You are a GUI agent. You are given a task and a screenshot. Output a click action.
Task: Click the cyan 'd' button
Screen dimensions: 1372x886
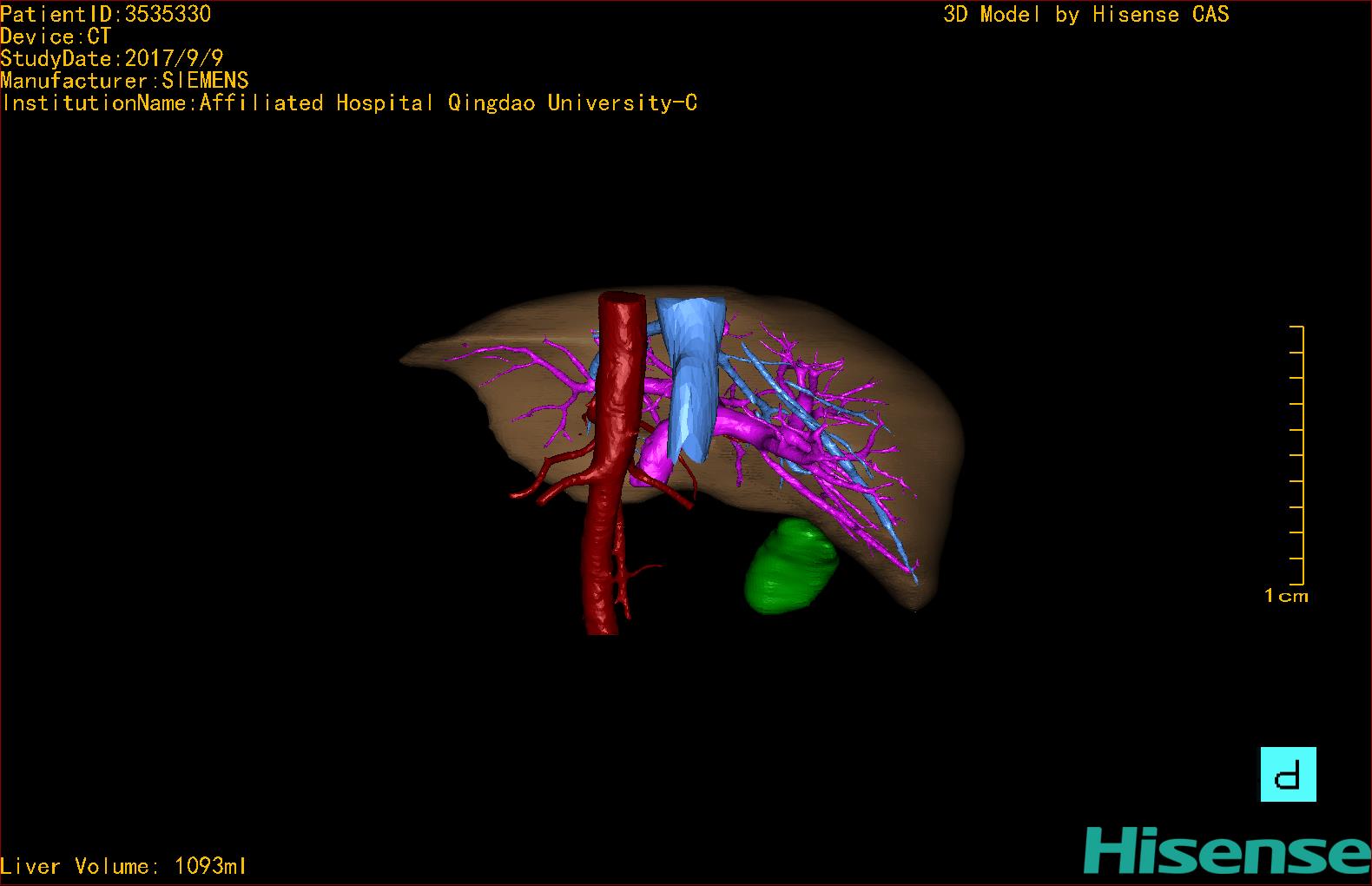(x=1288, y=774)
